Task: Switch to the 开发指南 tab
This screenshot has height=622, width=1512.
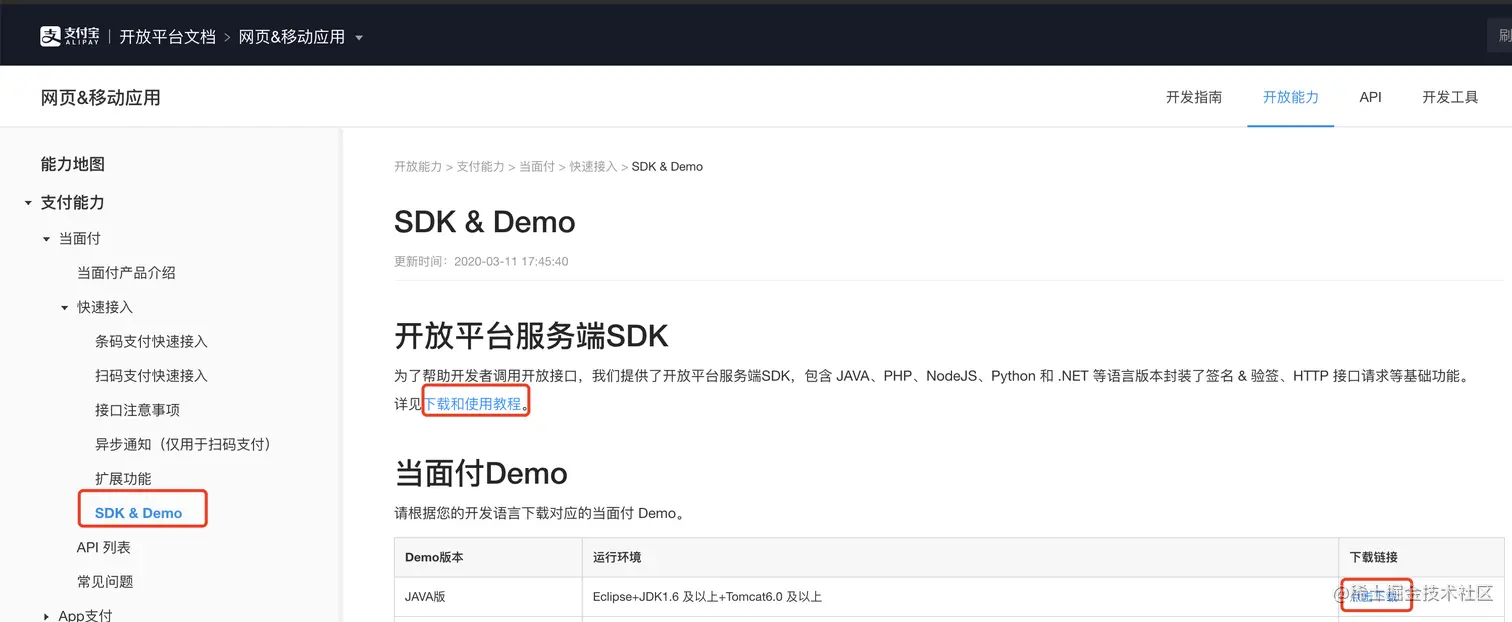Action: tap(1194, 97)
